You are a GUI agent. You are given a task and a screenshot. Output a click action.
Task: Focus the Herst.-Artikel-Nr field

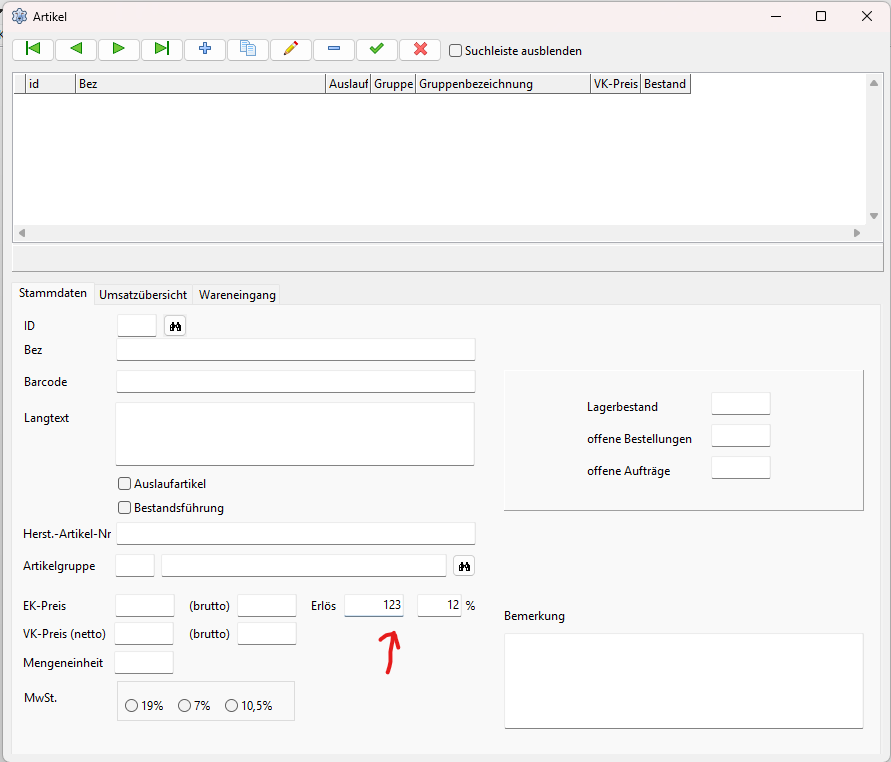point(296,534)
